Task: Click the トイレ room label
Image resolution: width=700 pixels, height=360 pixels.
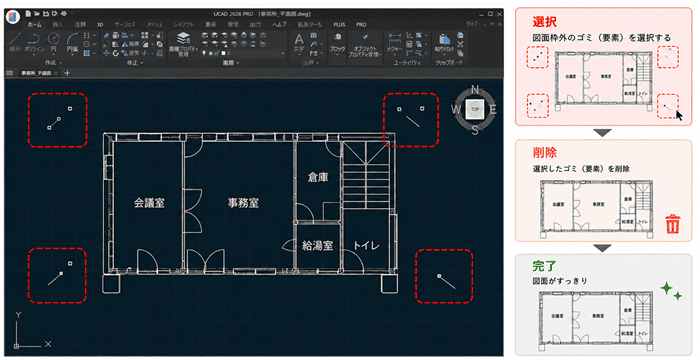Action: [366, 245]
